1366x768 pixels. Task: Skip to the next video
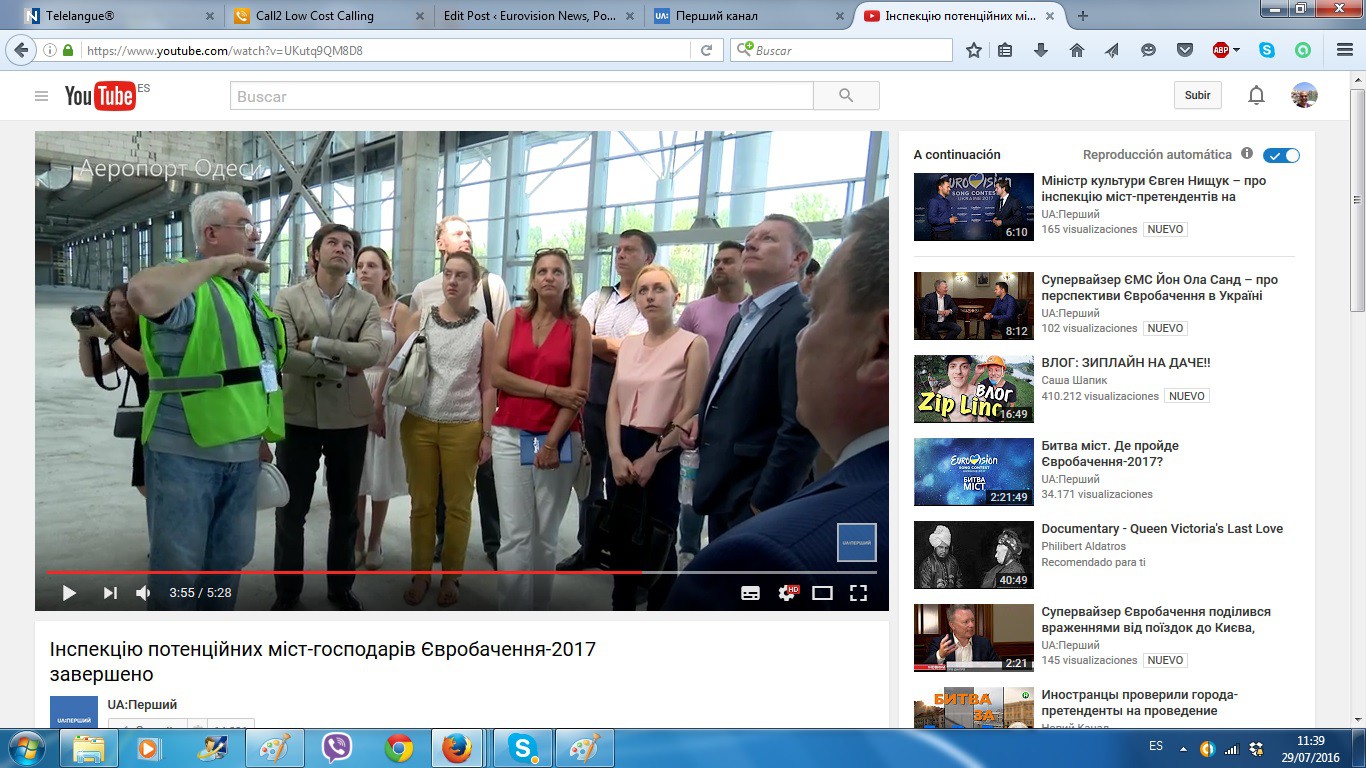coord(110,593)
